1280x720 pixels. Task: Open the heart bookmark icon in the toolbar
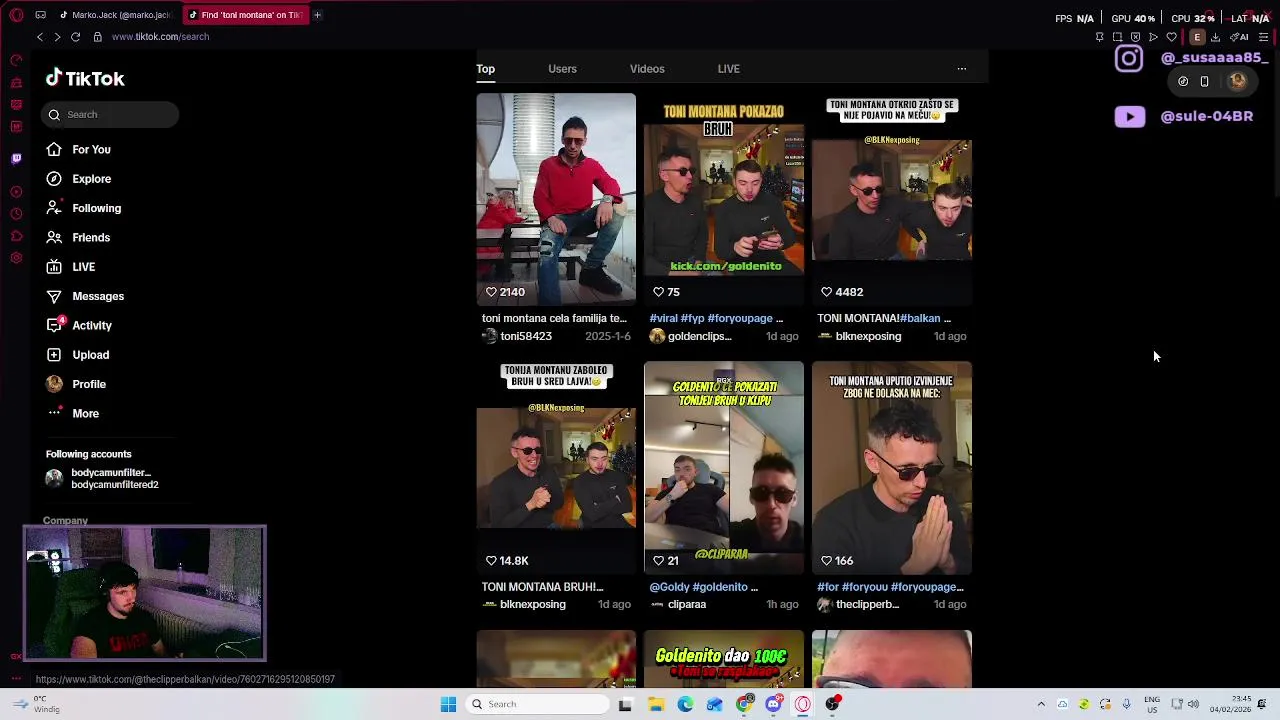pos(1171,37)
